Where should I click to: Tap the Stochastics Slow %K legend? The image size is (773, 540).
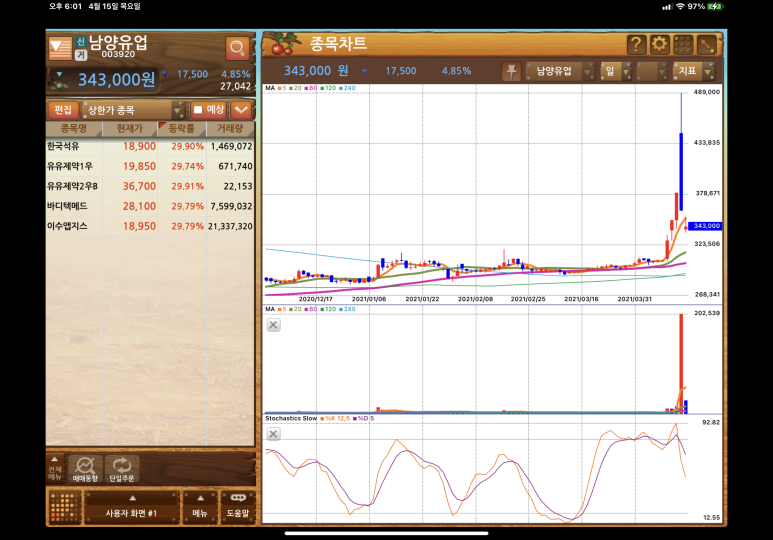click(335, 418)
